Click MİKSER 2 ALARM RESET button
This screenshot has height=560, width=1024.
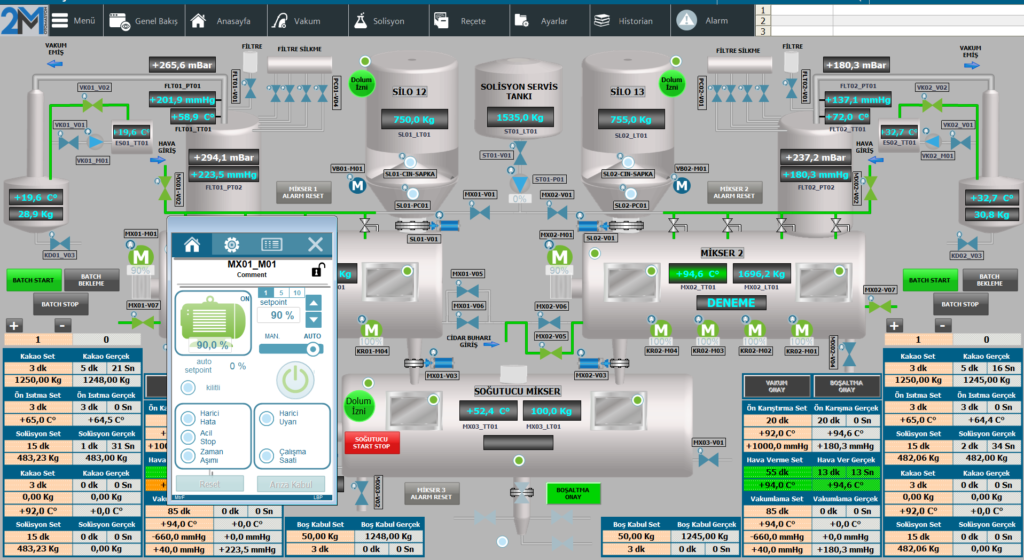[x=734, y=192]
